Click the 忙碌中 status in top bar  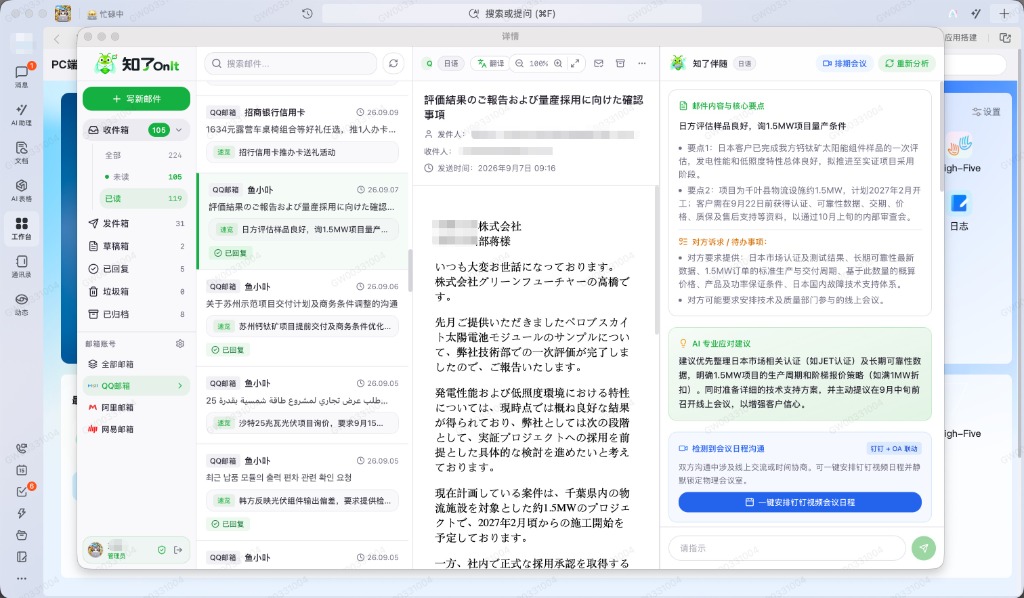106,13
